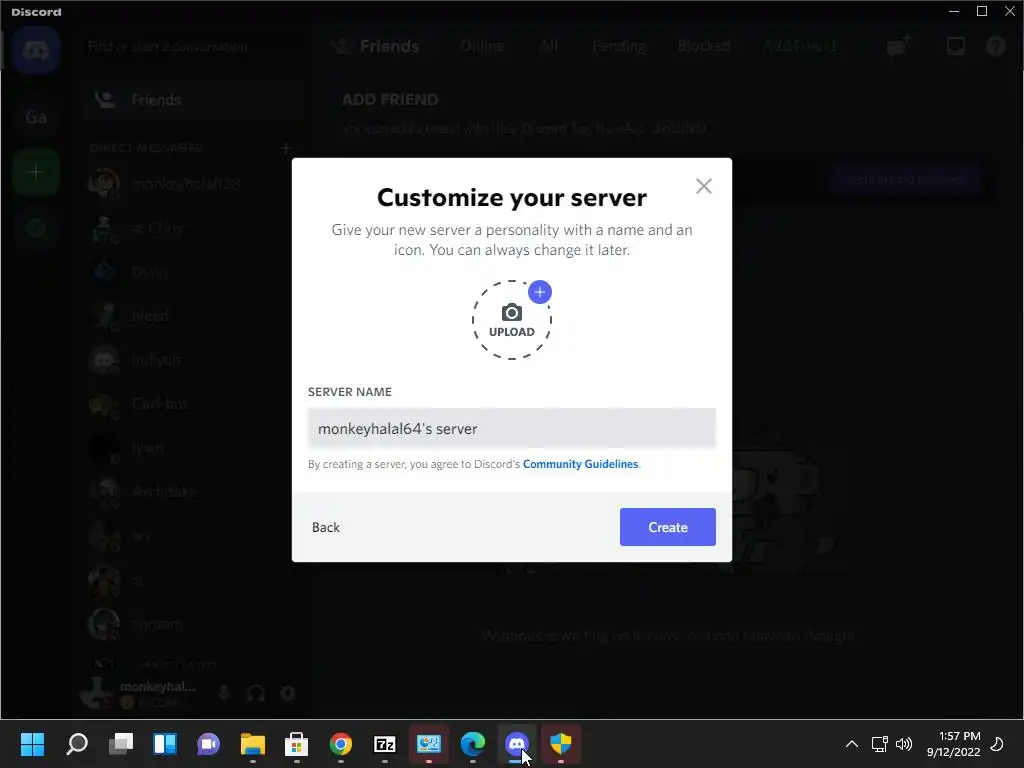The width and height of the screenshot is (1024, 768).
Task: Open New Group DM icon
Action: coord(898,46)
